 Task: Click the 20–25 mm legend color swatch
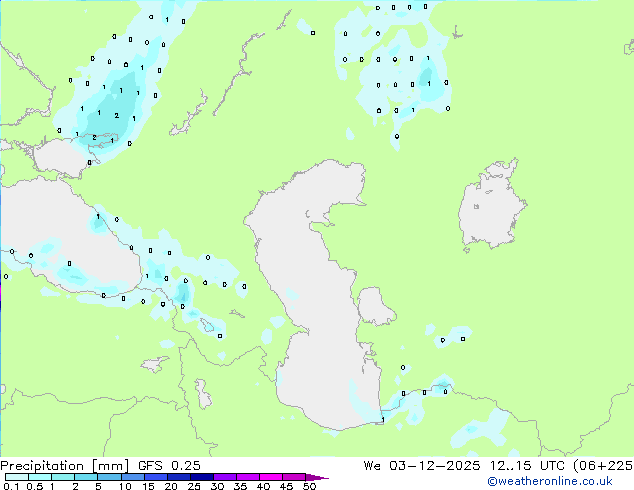click(x=179, y=477)
